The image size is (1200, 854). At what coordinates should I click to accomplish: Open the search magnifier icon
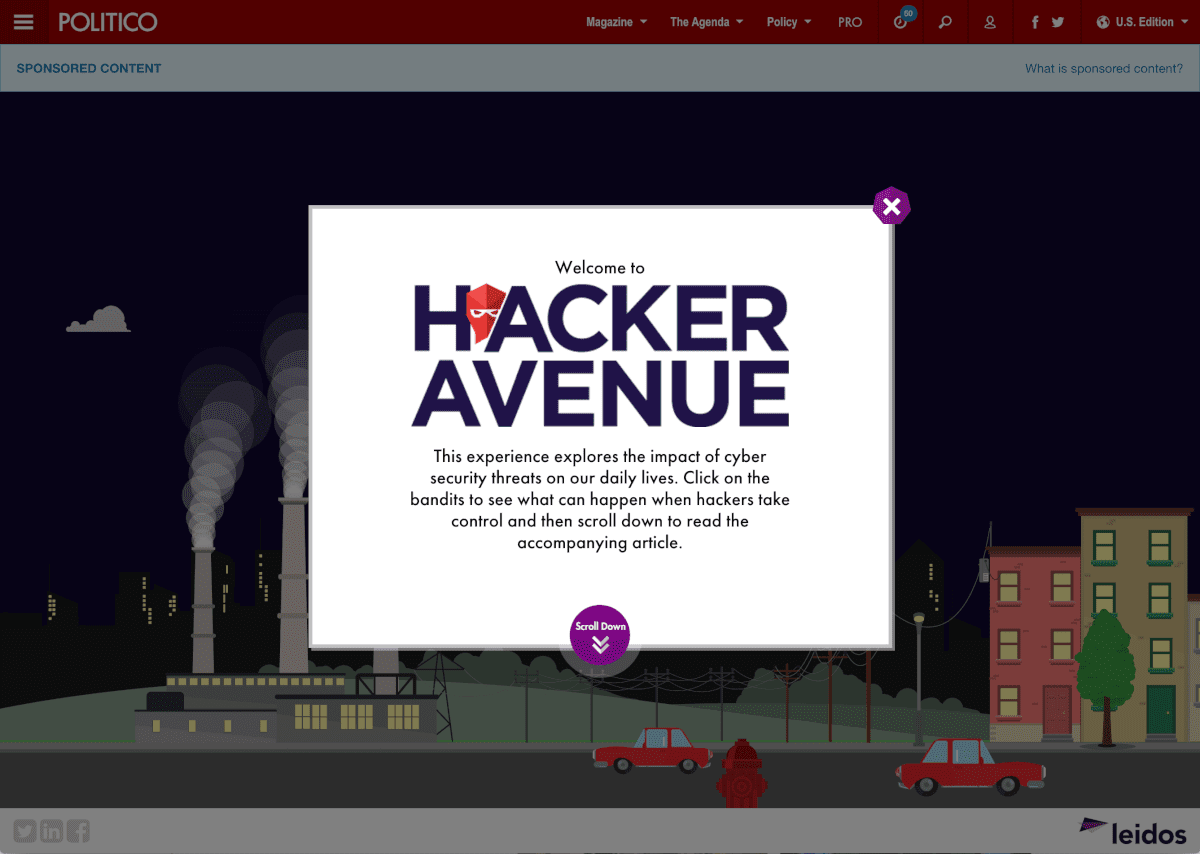(945, 22)
